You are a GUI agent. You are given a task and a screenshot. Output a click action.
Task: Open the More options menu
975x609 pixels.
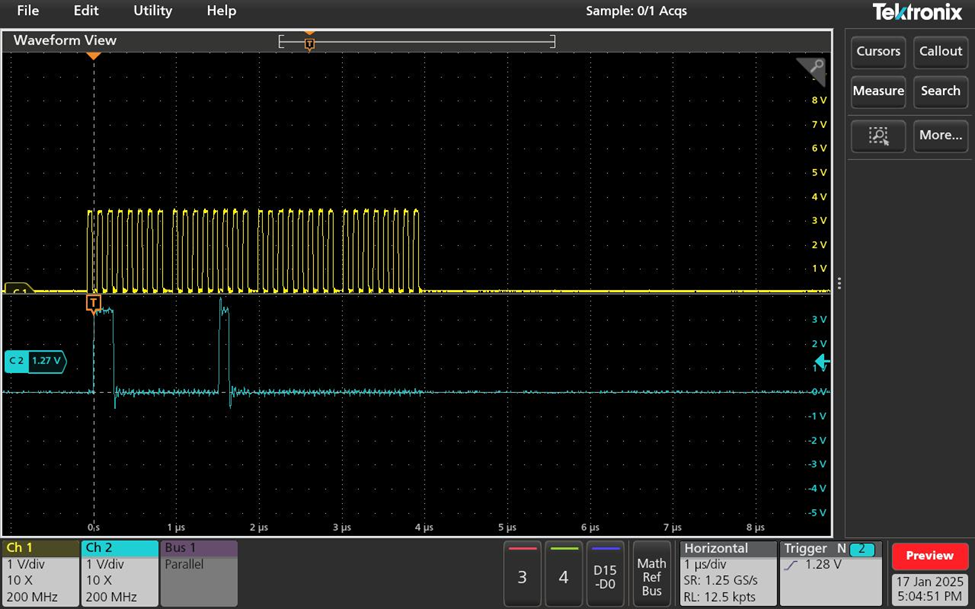pyautogui.click(x=940, y=136)
